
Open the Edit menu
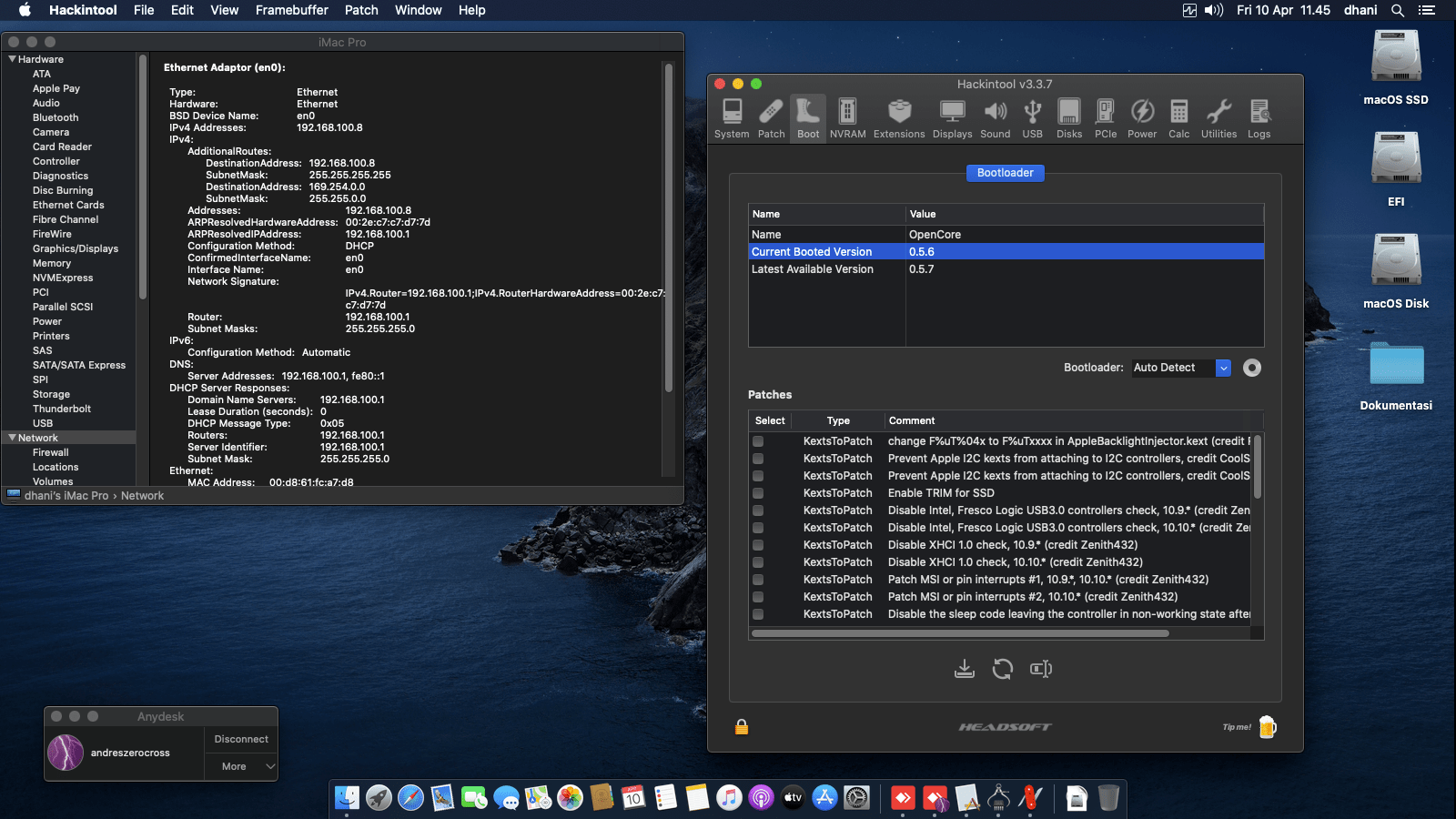coord(182,10)
